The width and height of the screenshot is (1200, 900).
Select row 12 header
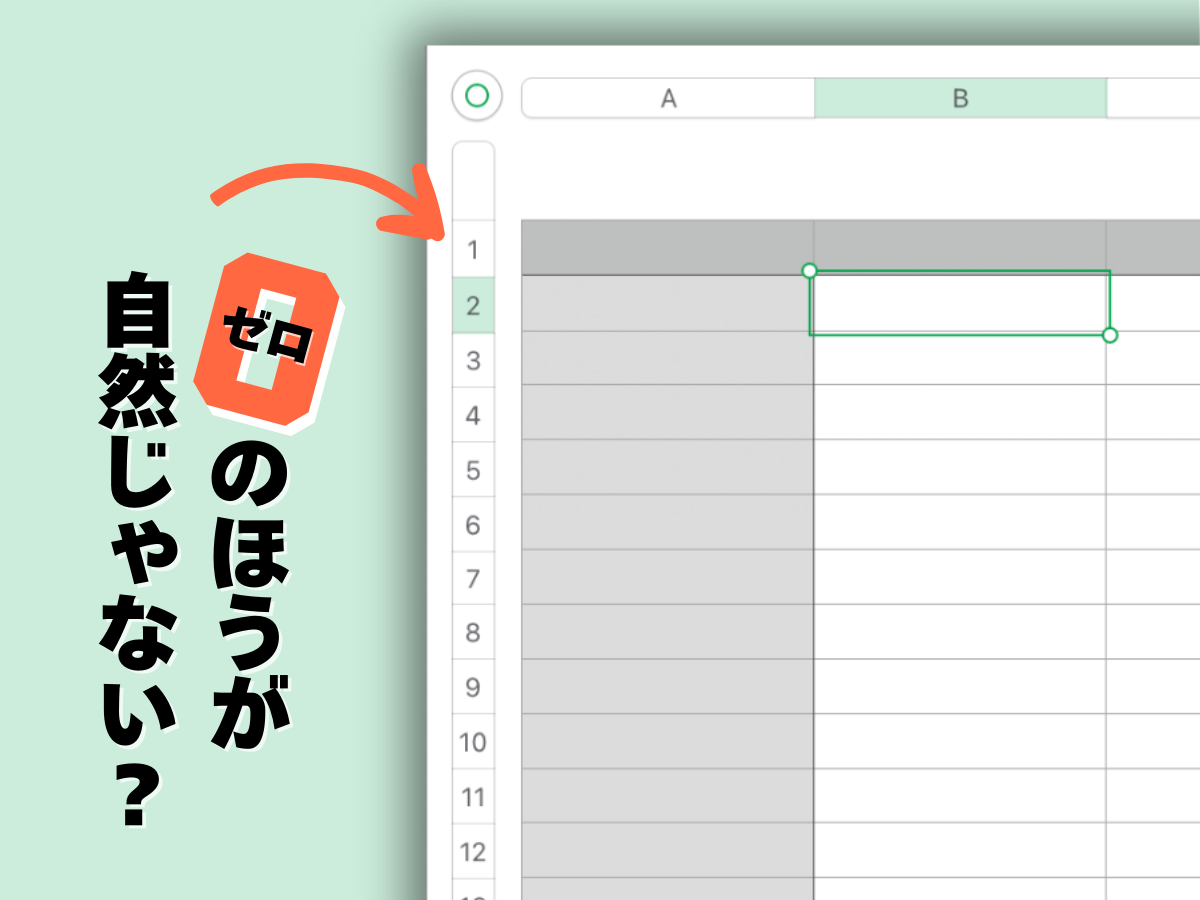pyautogui.click(x=474, y=852)
